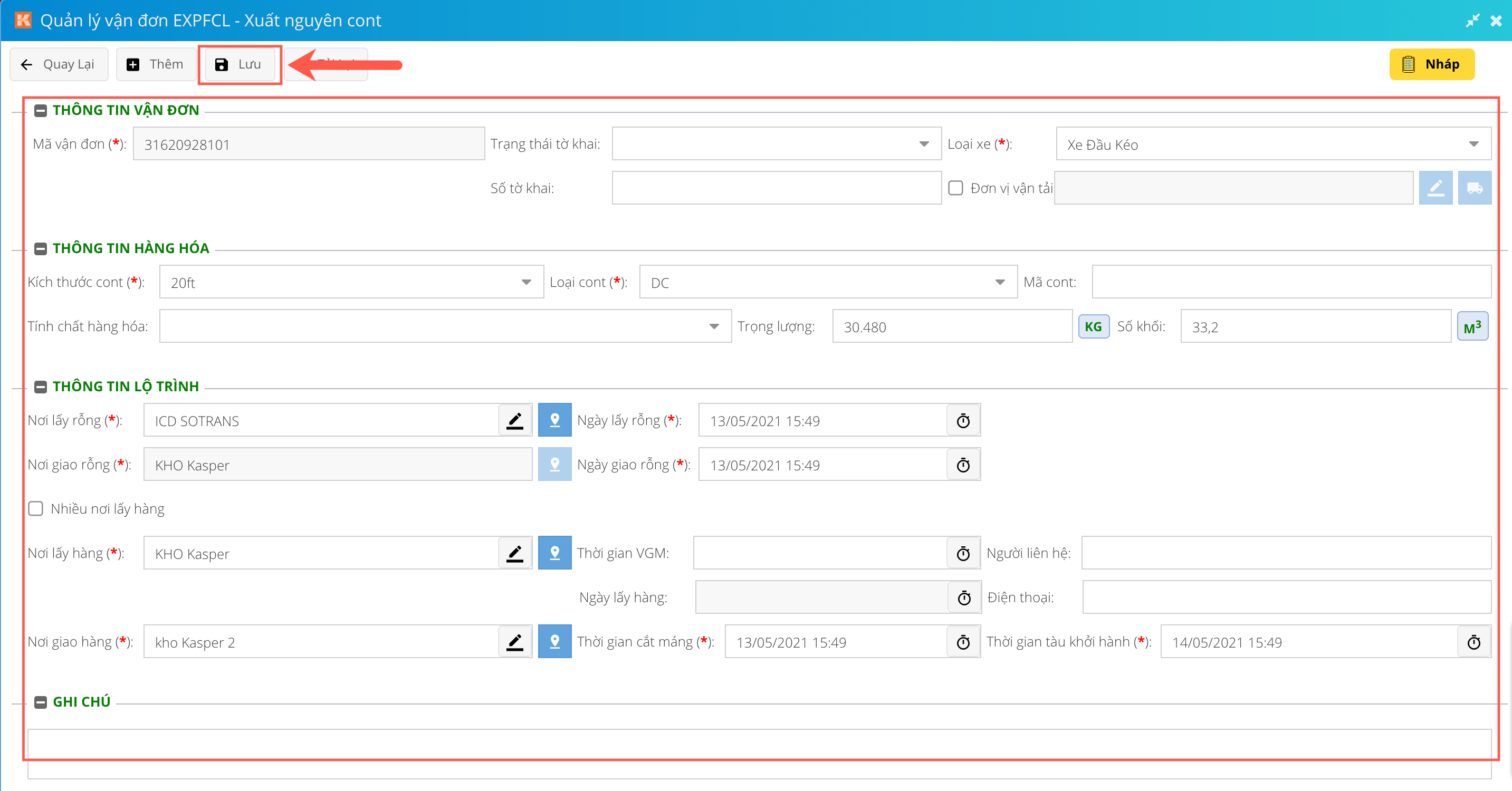Click the Lưu save button
This screenshot has height=791, width=1512.
tap(239, 64)
